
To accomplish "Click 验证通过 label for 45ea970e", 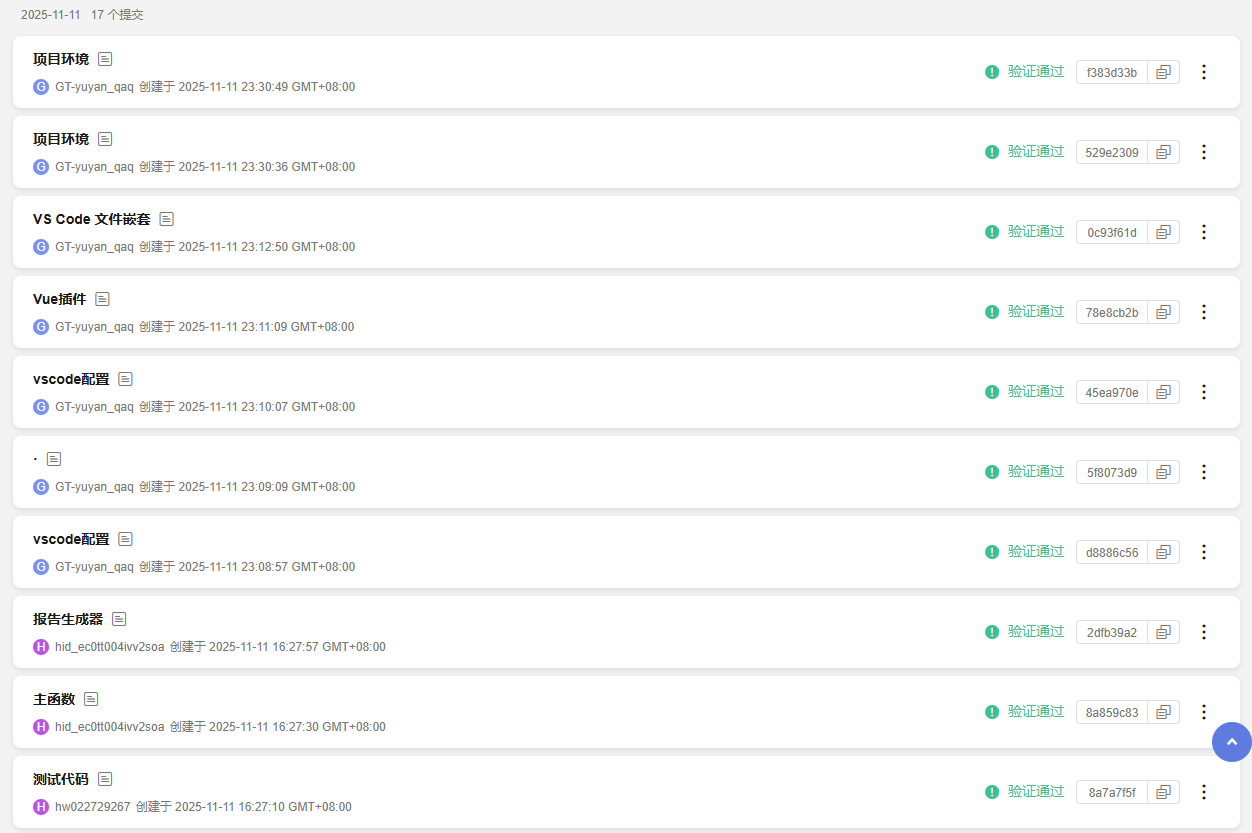I will pos(1036,392).
